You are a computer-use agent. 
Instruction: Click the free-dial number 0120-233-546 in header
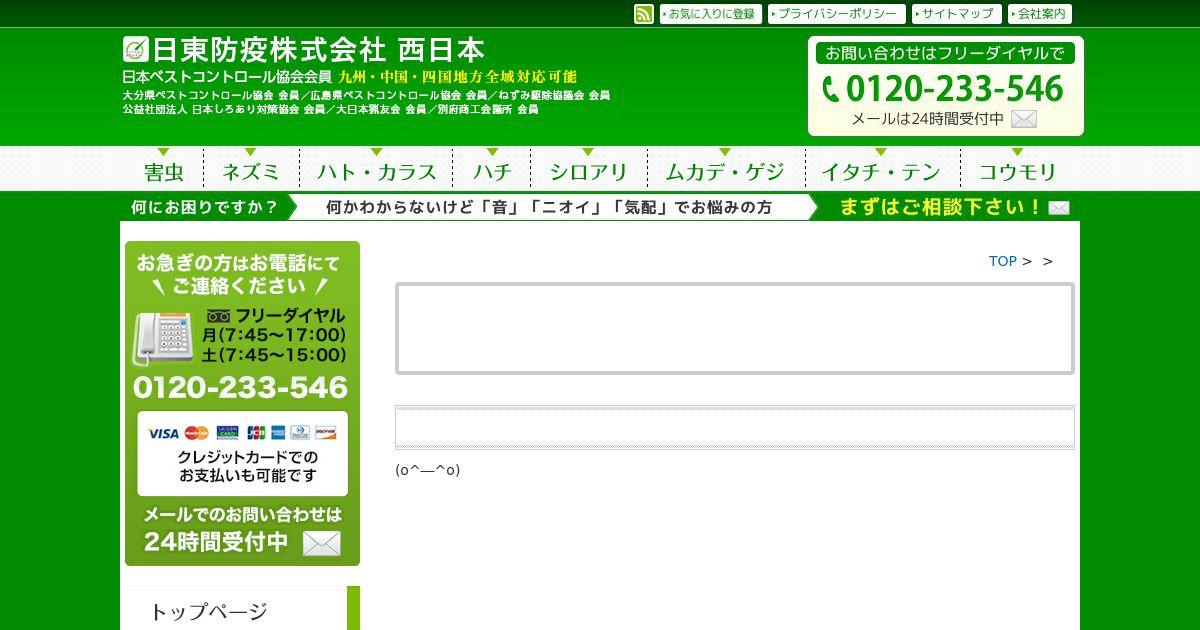pyautogui.click(x=954, y=89)
